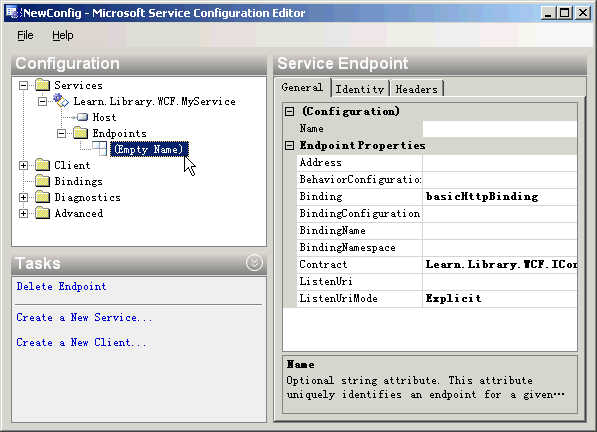Viewport: 597px width, 432px height.
Task: Click the application icon in title bar
Action: pyautogui.click(x=13, y=13)
